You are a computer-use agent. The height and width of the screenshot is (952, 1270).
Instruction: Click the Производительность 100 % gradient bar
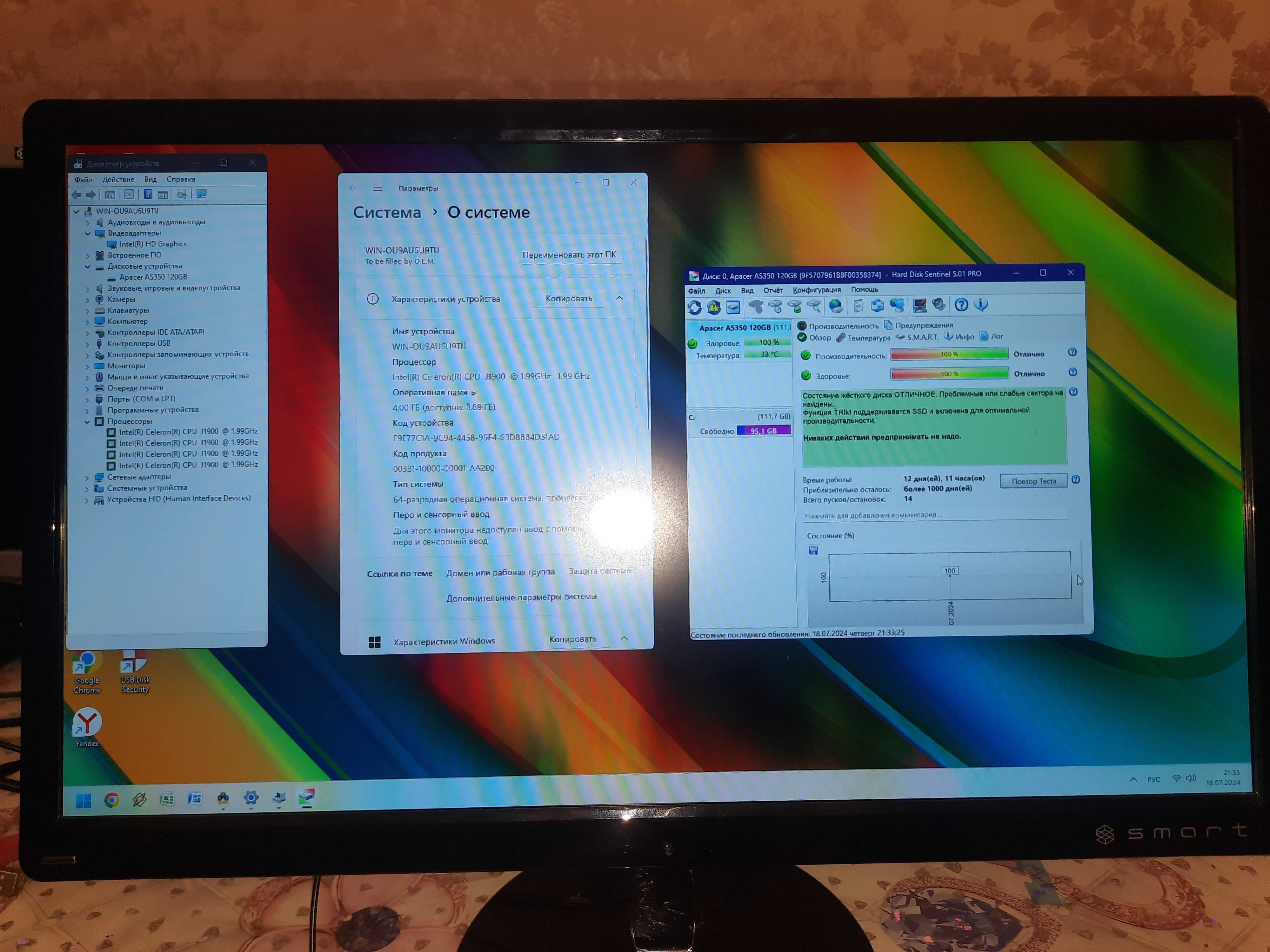(949, 354)
